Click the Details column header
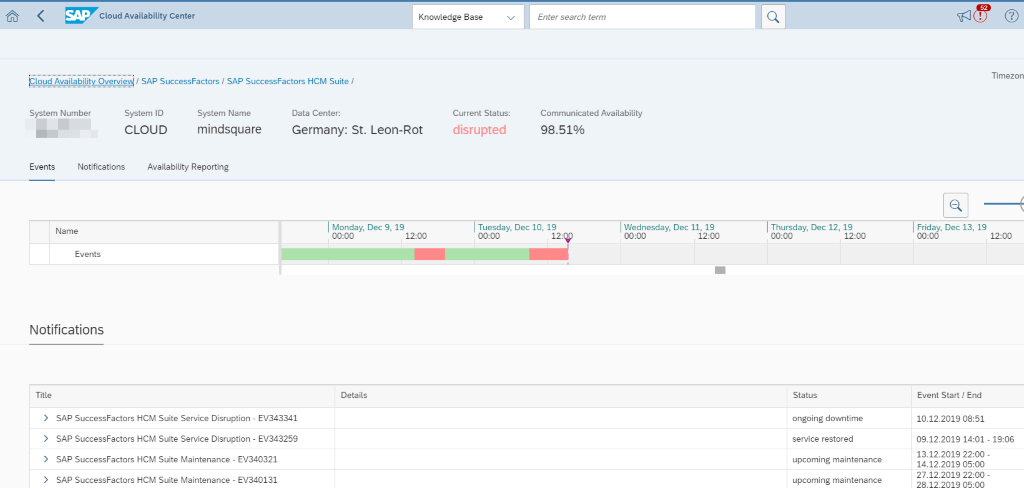The height and width of the screenshot is (488, 1024). tap(561, 396)
